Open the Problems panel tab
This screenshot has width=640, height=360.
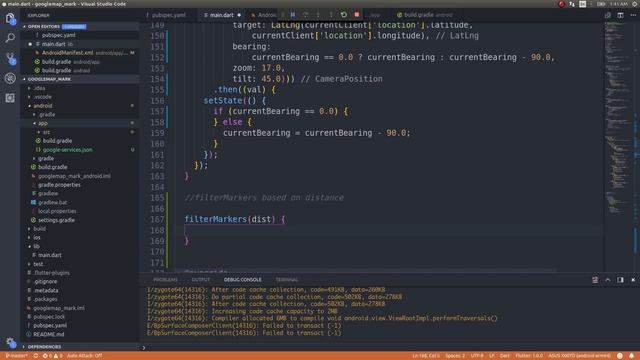point(165,280)
